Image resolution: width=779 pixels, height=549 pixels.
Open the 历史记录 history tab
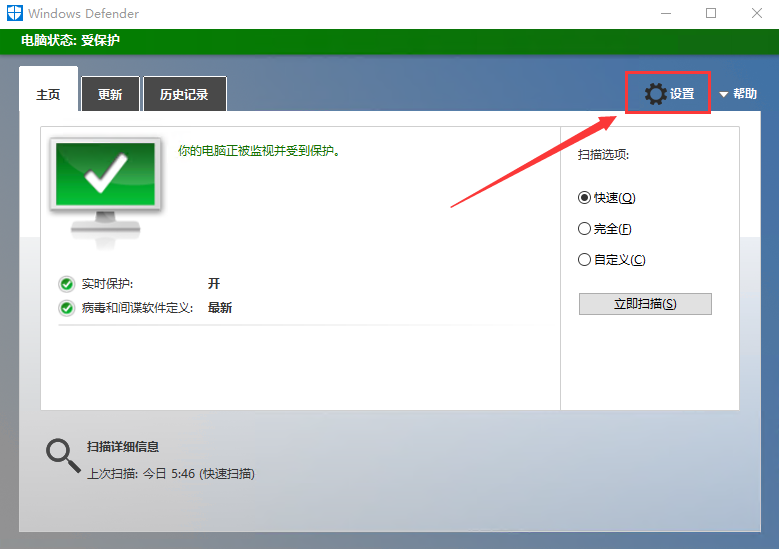[x=184, y=94]
